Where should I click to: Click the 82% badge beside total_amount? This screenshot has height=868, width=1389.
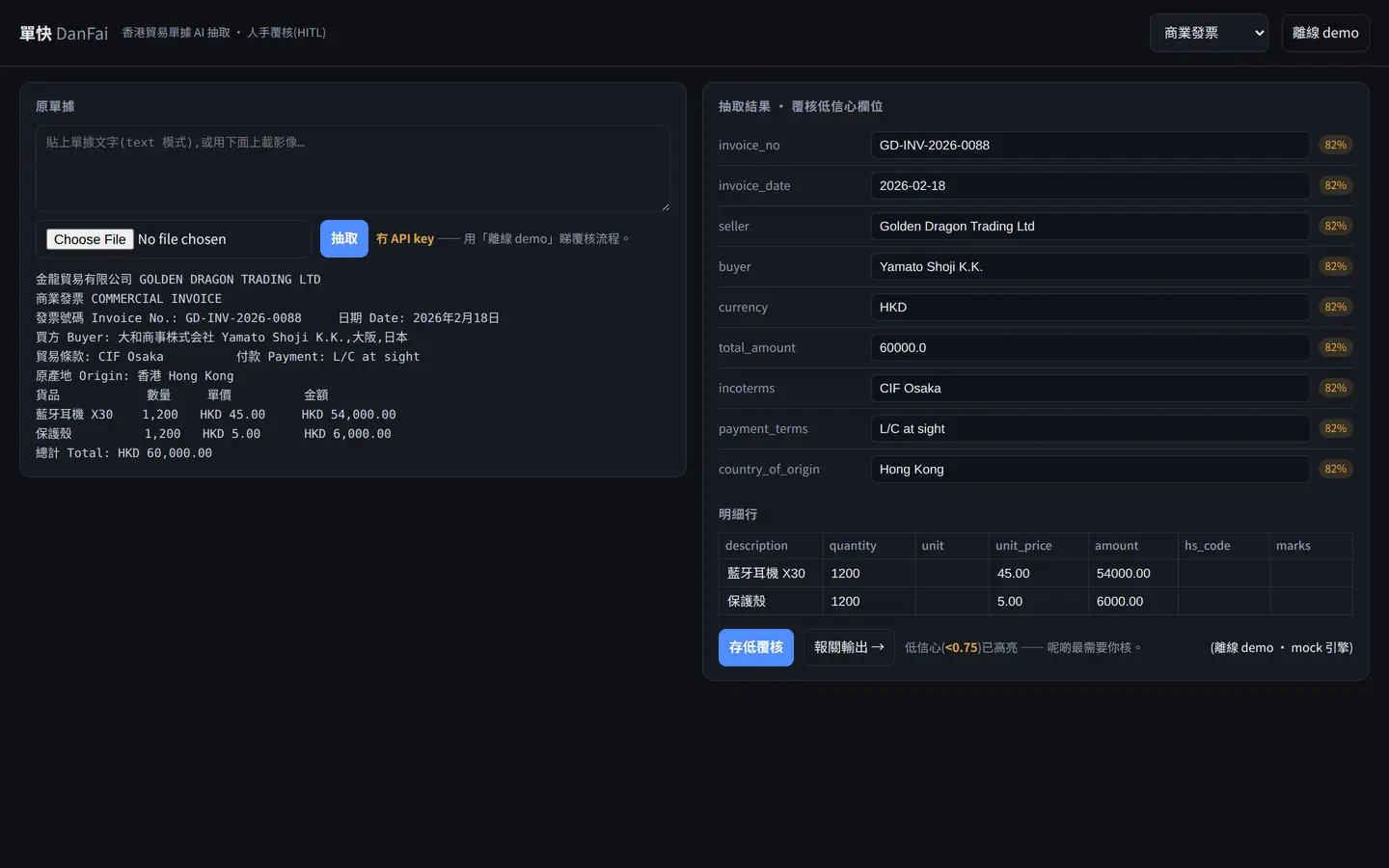[1336, 347]
